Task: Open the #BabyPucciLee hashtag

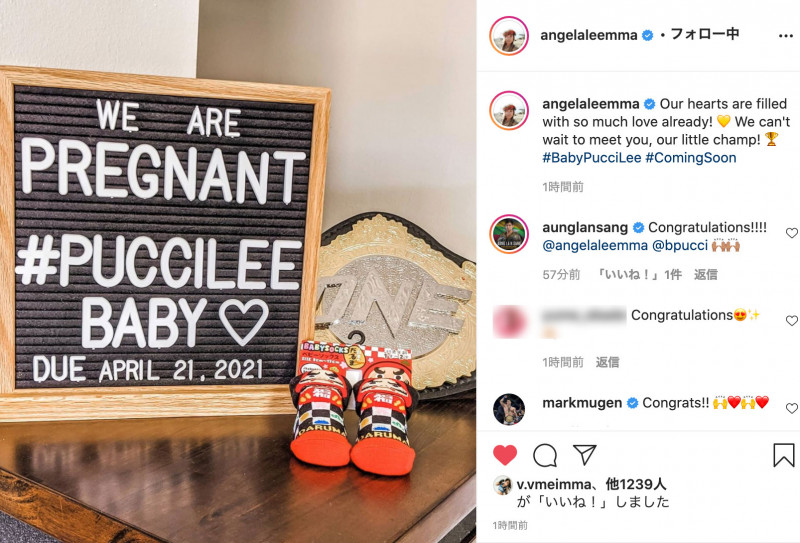Action: (591, 158)
